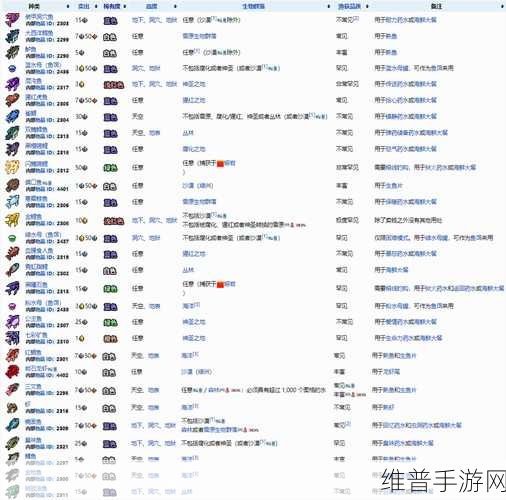Screen dimensions: 506x500
Task: Click the Double Cod icon, ID 2313
Action: [12, 133]
